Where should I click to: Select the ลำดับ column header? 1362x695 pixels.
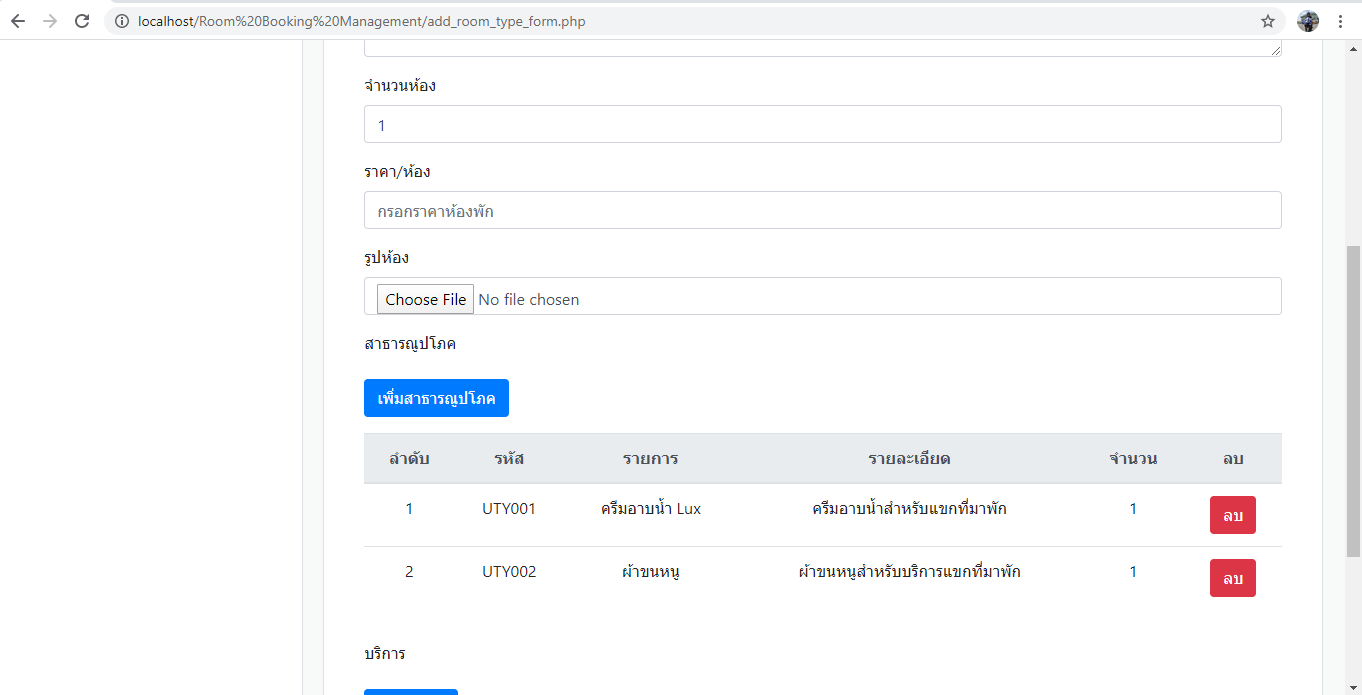(409, 459)
